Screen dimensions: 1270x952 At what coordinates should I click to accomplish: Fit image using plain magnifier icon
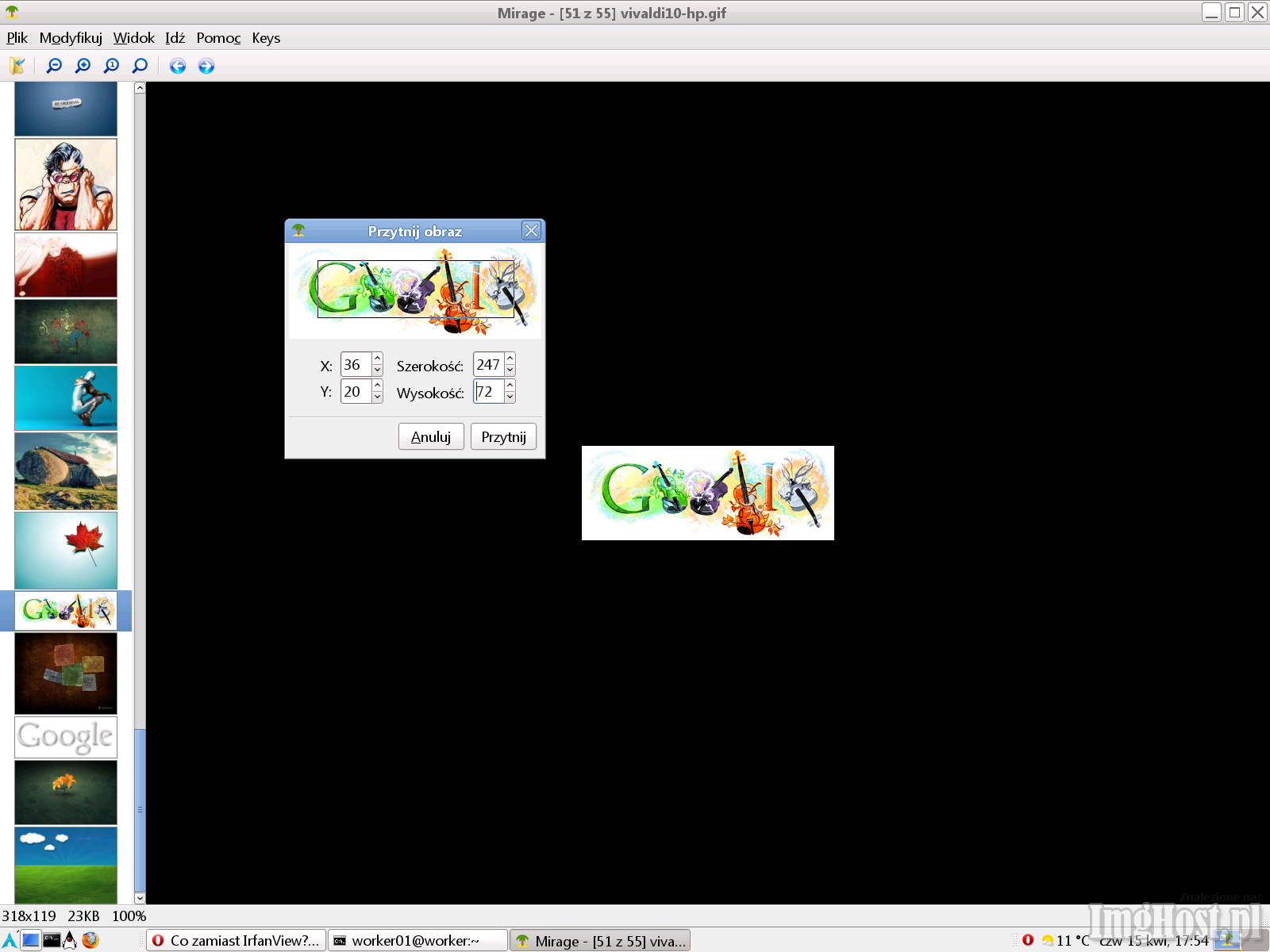tap(140, 66)
